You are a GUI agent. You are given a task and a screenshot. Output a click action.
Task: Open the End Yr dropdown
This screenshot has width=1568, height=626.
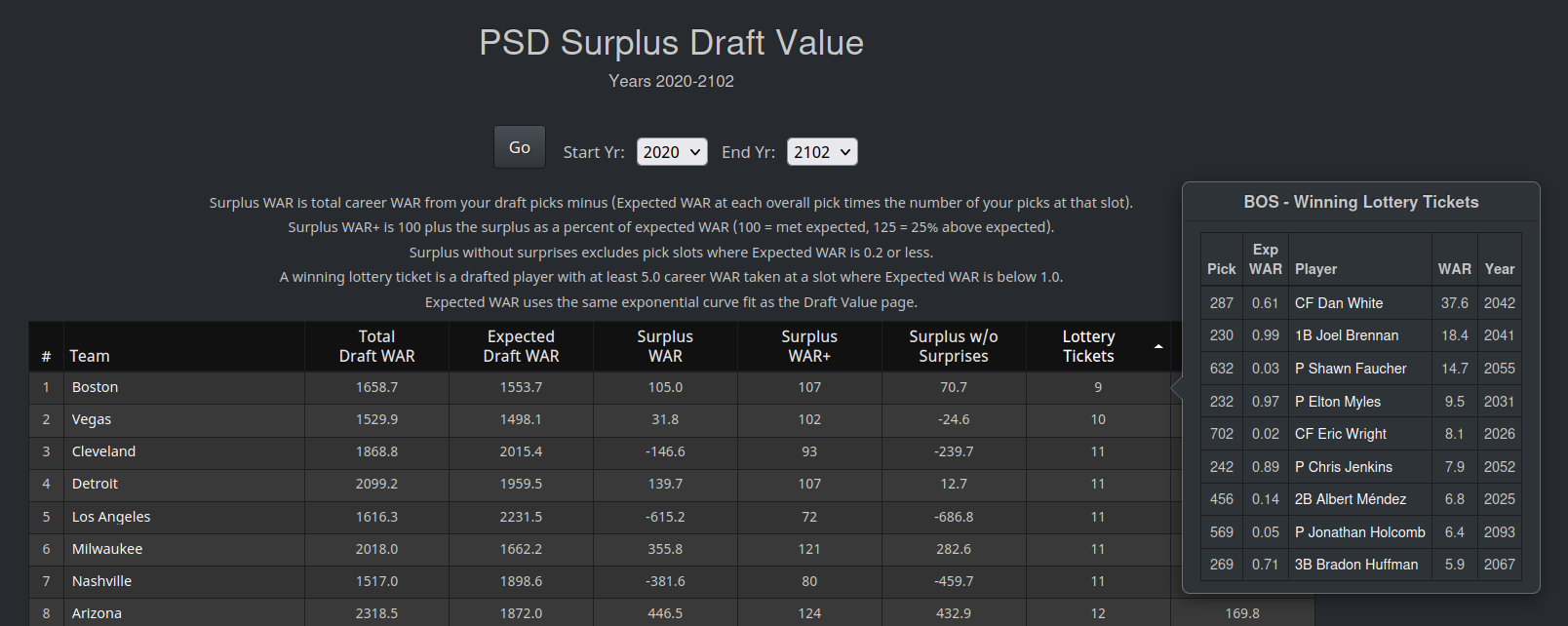(x=822, y=152)
